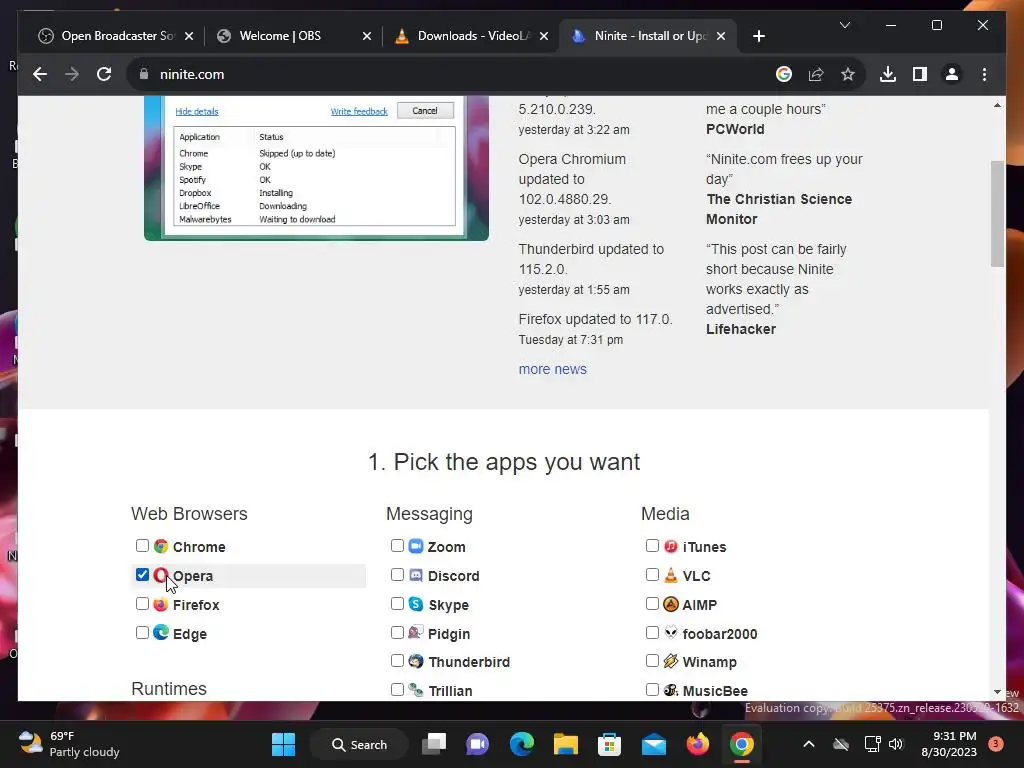The width and height of the screenshot is (1024, 768).
Task: Check the Discord checkbox
Action: [397, 575]
